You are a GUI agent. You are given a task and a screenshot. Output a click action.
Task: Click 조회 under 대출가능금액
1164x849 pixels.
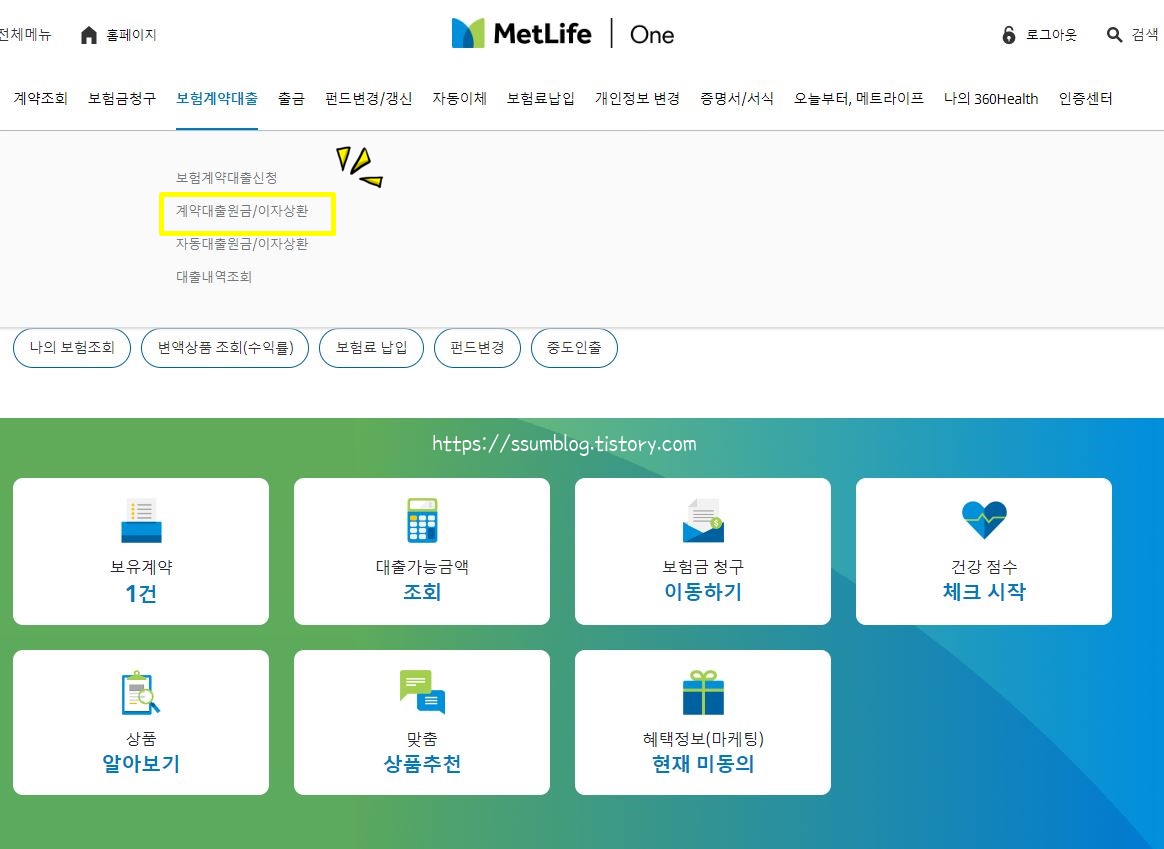click(422, 592)
